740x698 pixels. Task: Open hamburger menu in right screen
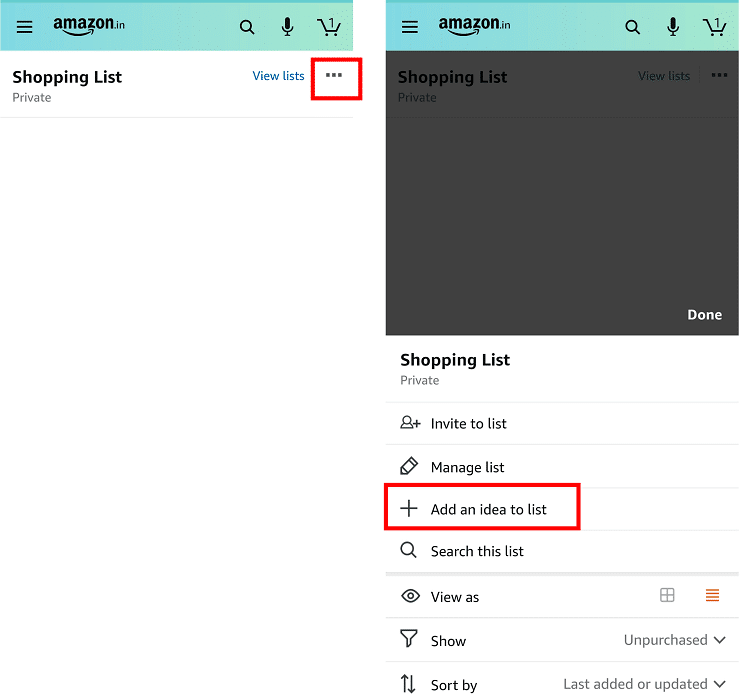pos(410,27)
